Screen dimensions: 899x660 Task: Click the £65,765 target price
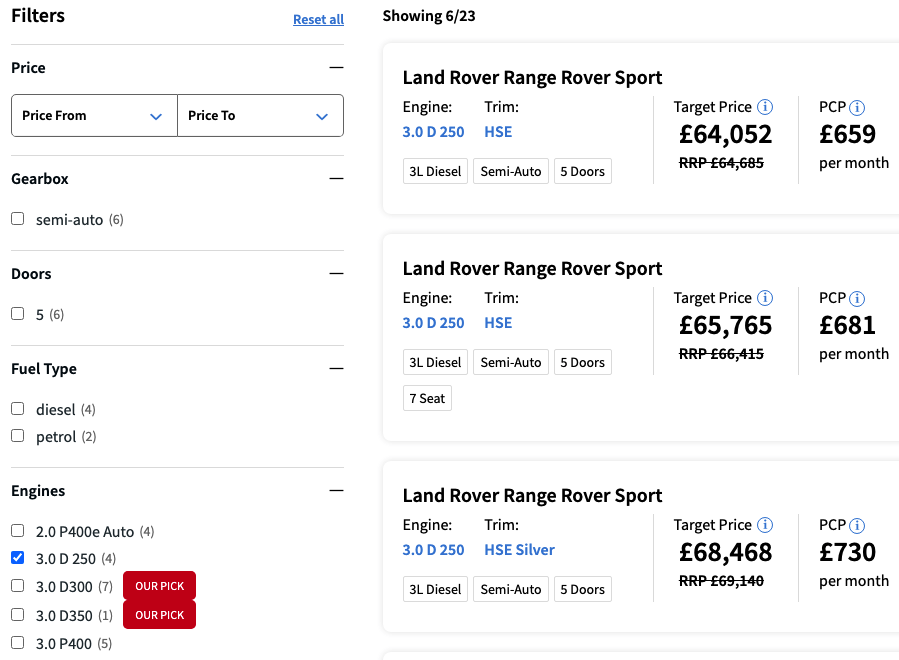pyautogui.click(x=725, y=326)
